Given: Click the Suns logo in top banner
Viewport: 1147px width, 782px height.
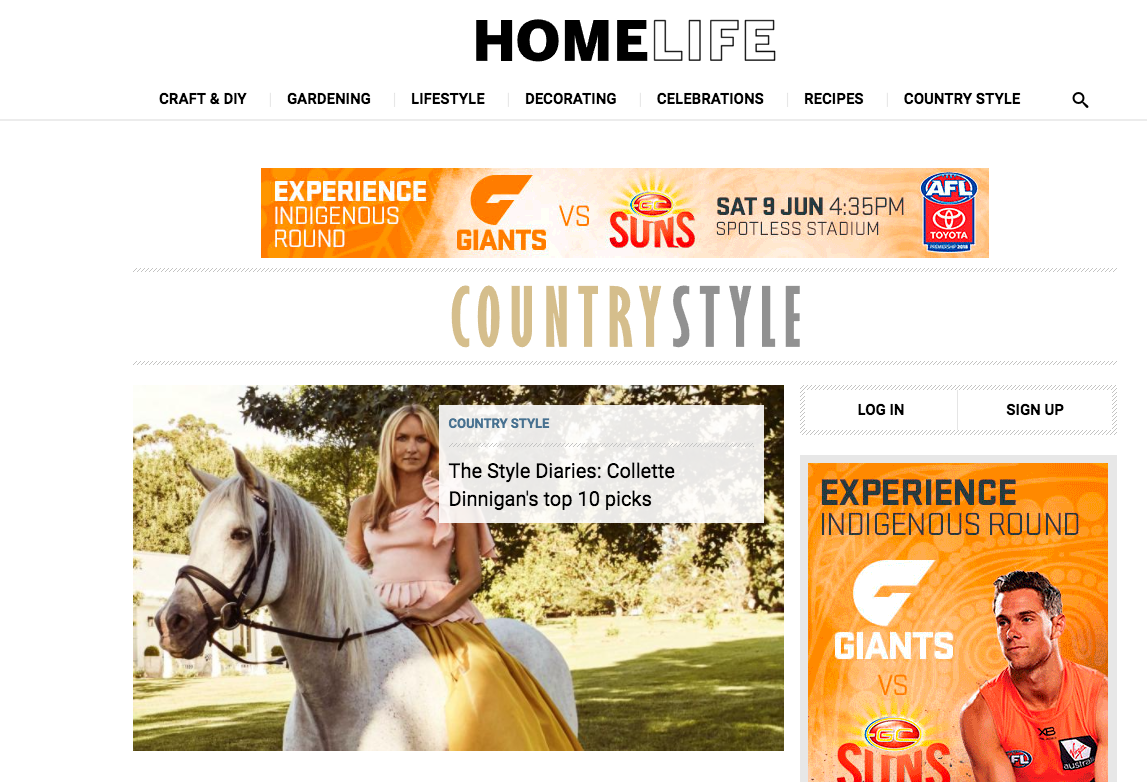Looking at the screenshot, I should click(652, 214).
